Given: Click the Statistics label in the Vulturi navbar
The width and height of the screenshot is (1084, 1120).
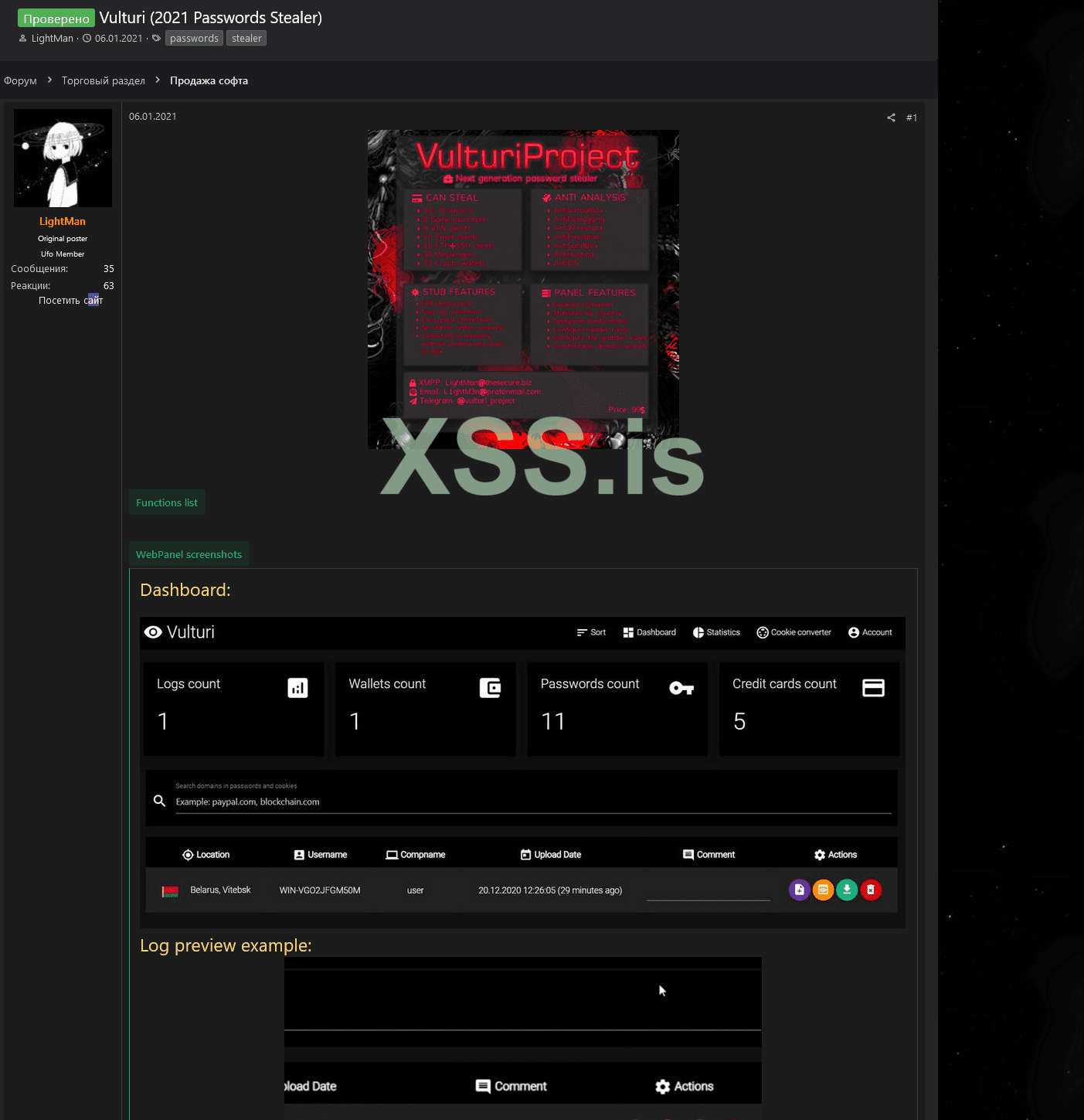Looking at the screenshot, I should (723, 632).
